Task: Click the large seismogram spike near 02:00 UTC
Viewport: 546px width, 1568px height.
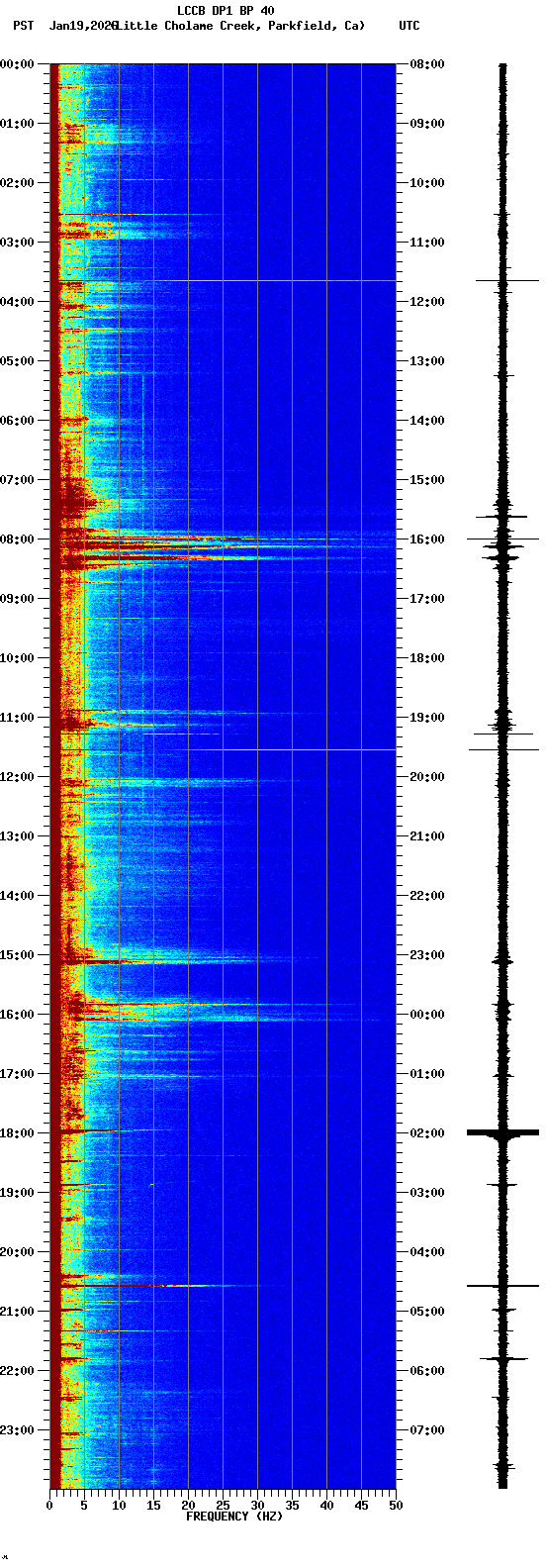Action: click(x=502, y=1131)
